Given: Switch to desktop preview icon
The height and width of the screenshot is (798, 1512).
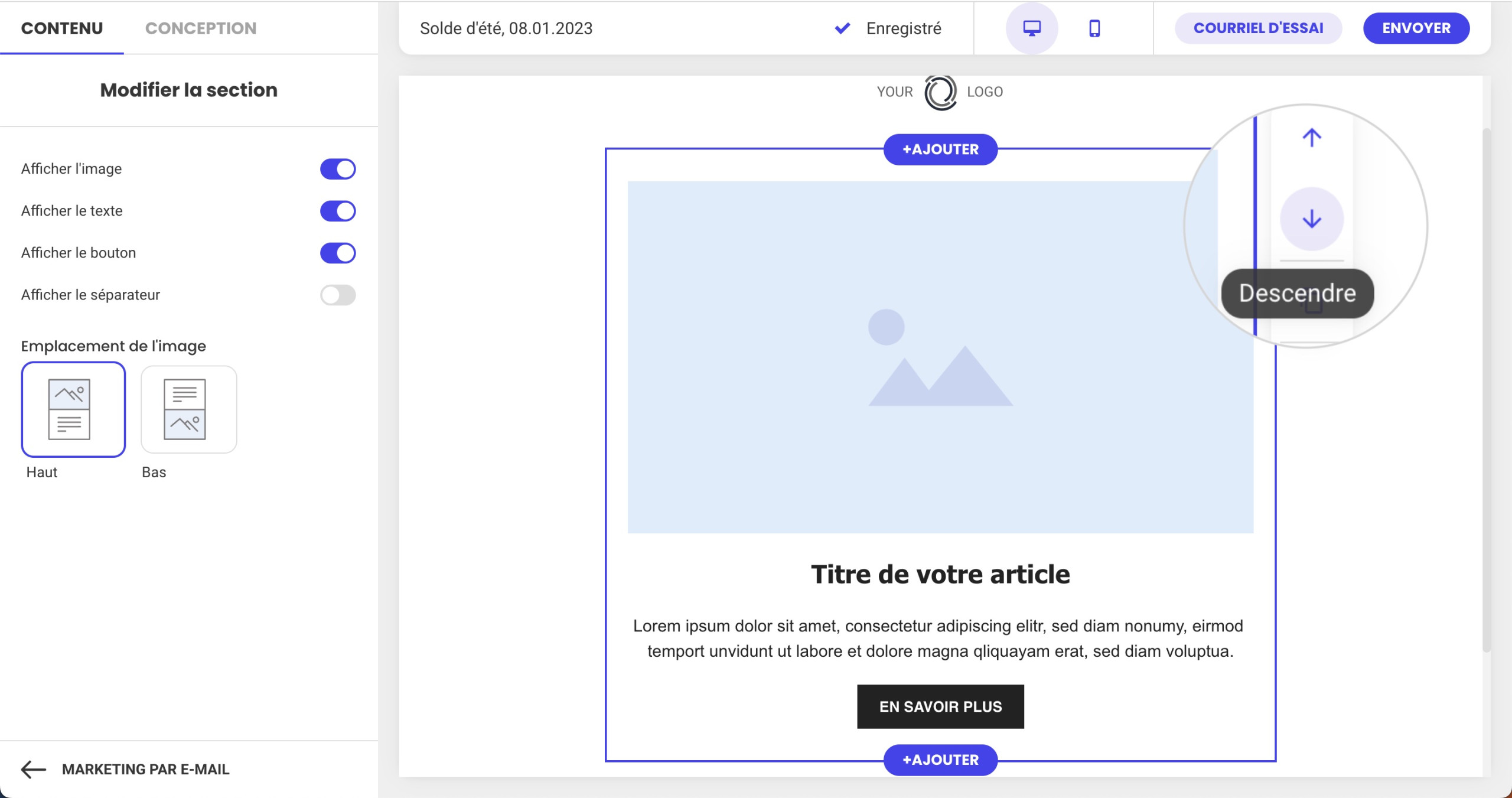Looking at the screenshot, I should [x=1032, y=28].
